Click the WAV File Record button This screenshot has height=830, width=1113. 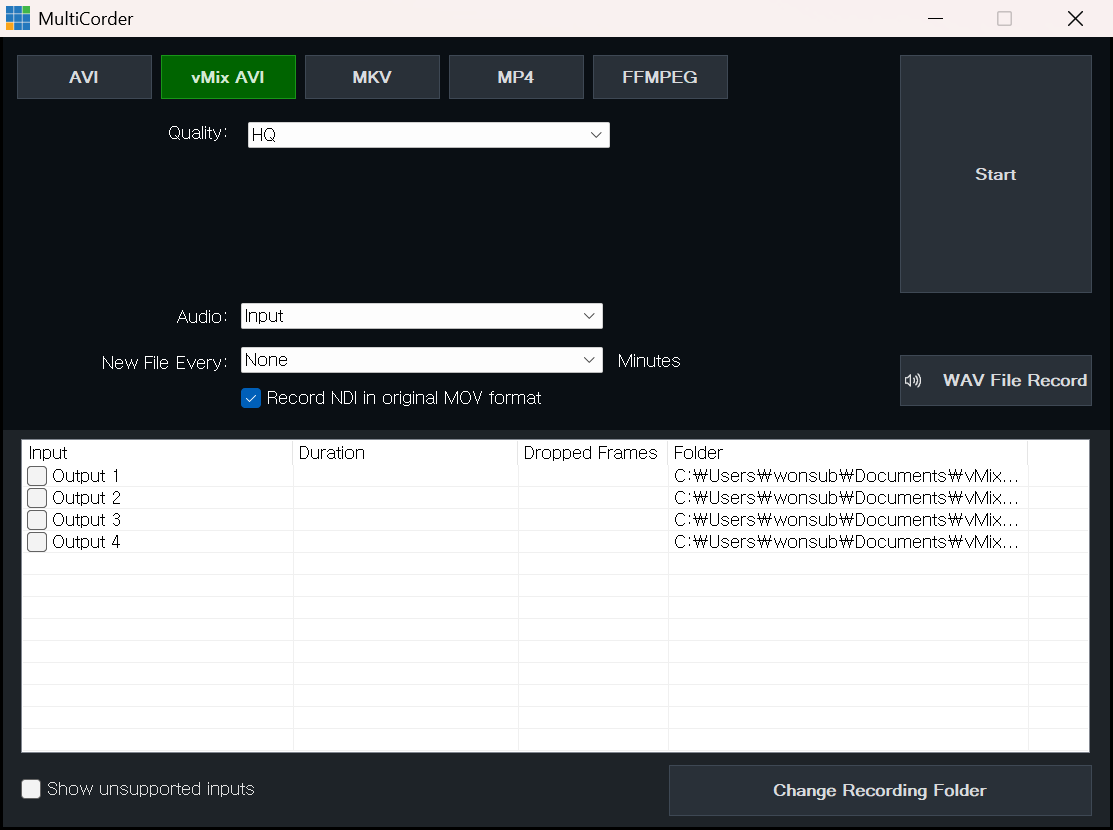(x=996, y=381)
